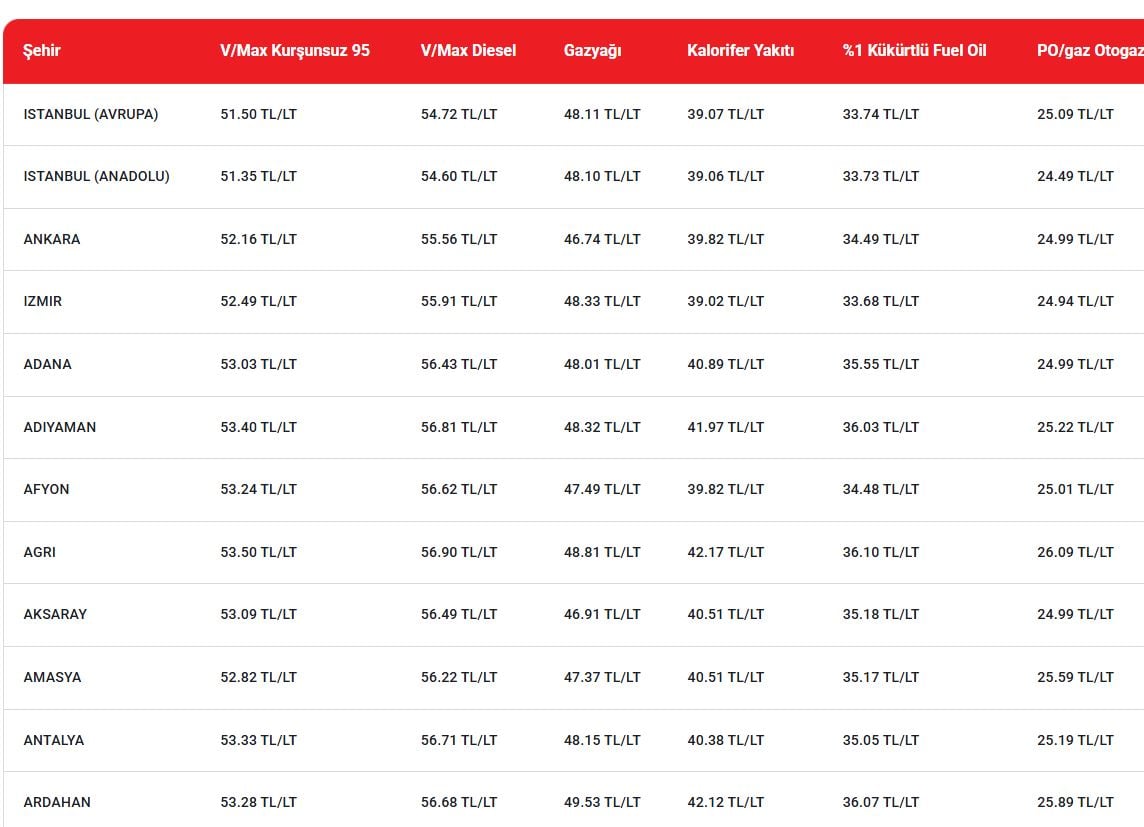
Task: Click Adana's 56.43 TL/LT diesel price
Action: tap(459, 364)
